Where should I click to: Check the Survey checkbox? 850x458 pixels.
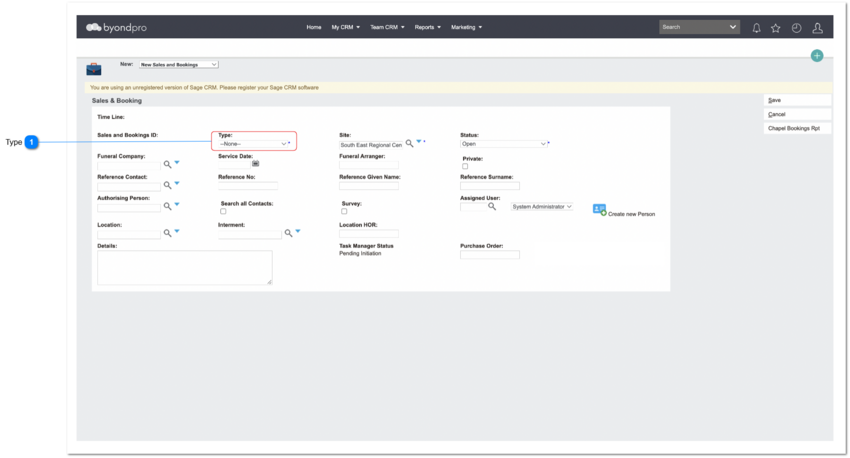click(x=344, y=211)
